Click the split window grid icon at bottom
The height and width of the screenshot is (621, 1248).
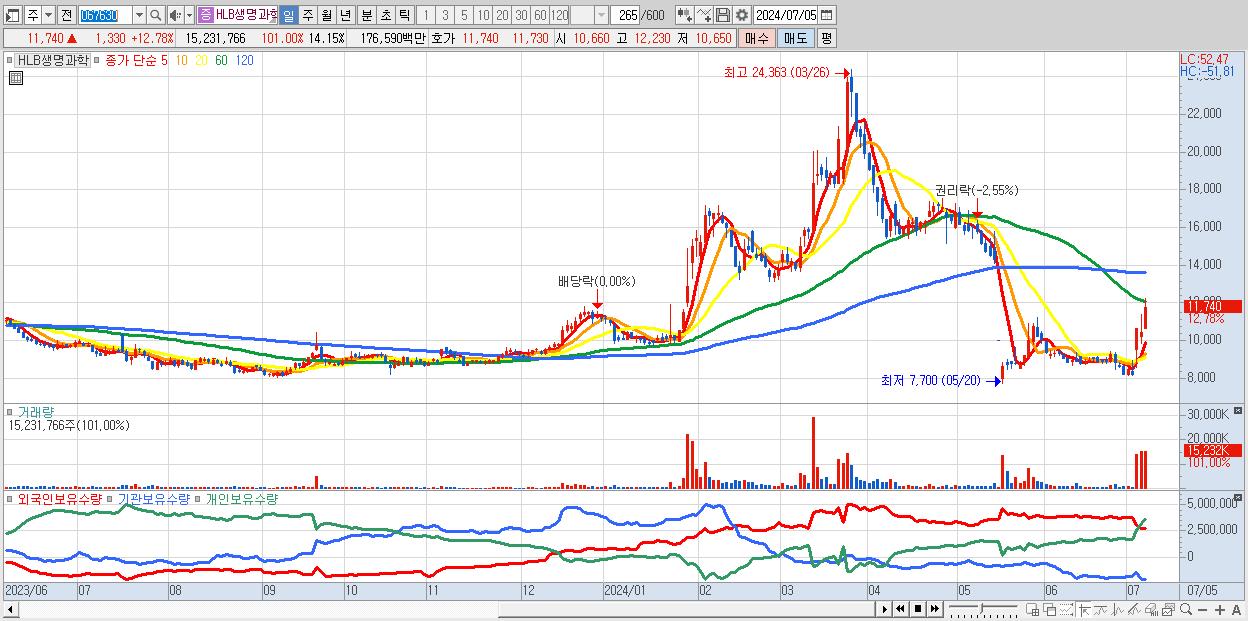point(1032,609)
